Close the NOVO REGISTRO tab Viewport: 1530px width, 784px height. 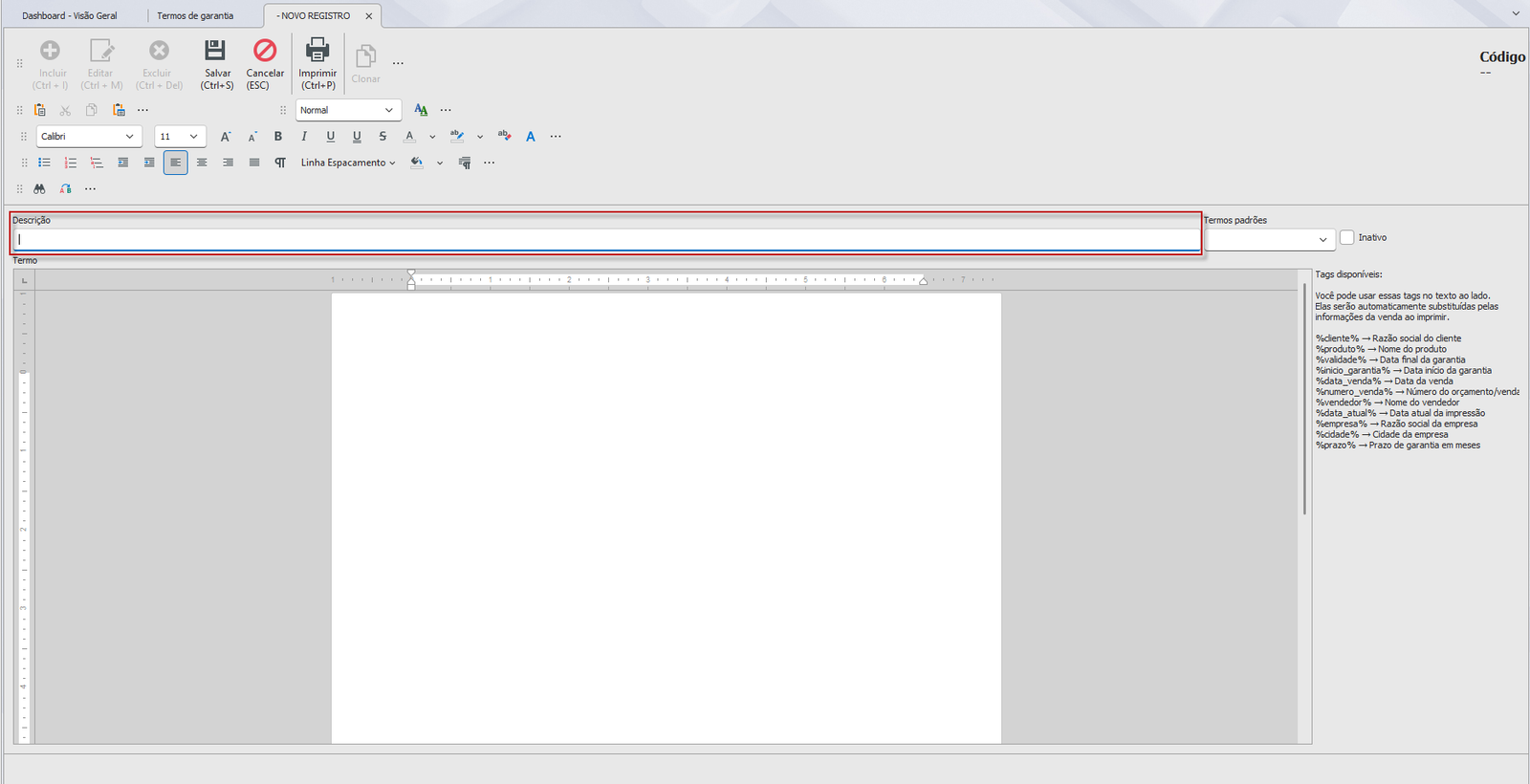click(369, 16)
